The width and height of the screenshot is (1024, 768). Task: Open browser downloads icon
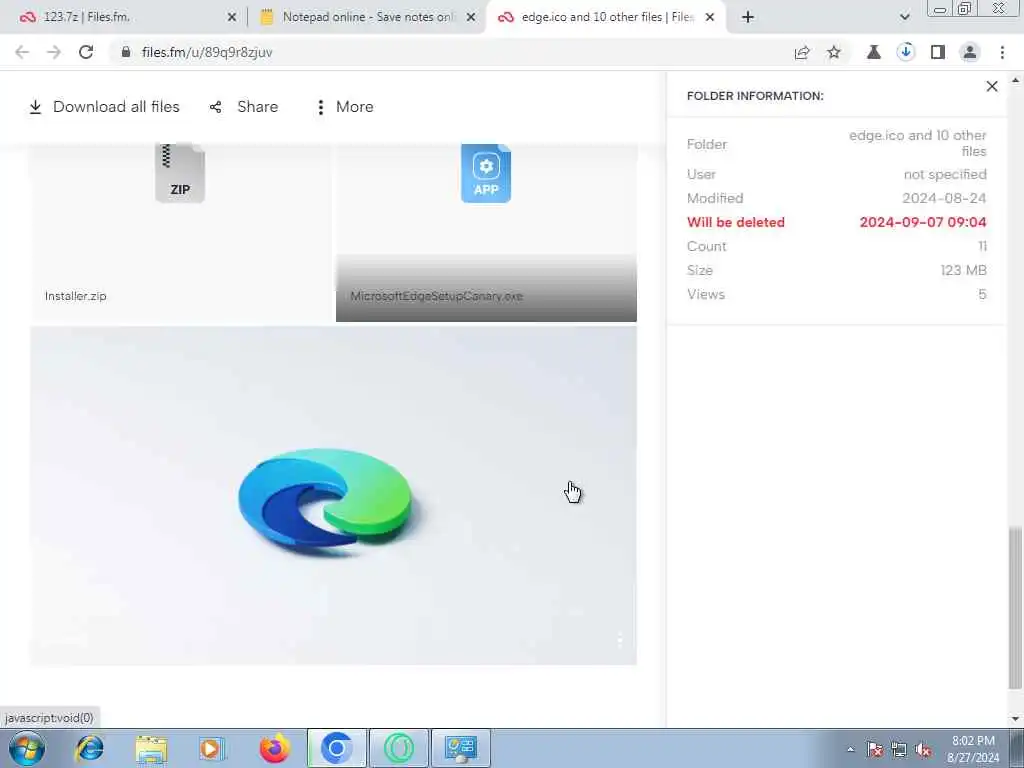pyautogui.click(x=906, y=52)
